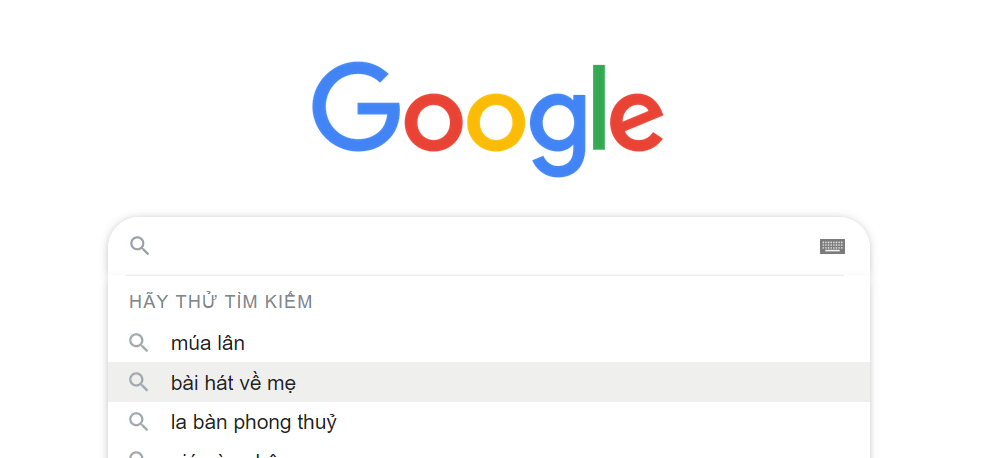Click the red "e" in the Google logo

point(636,121)
